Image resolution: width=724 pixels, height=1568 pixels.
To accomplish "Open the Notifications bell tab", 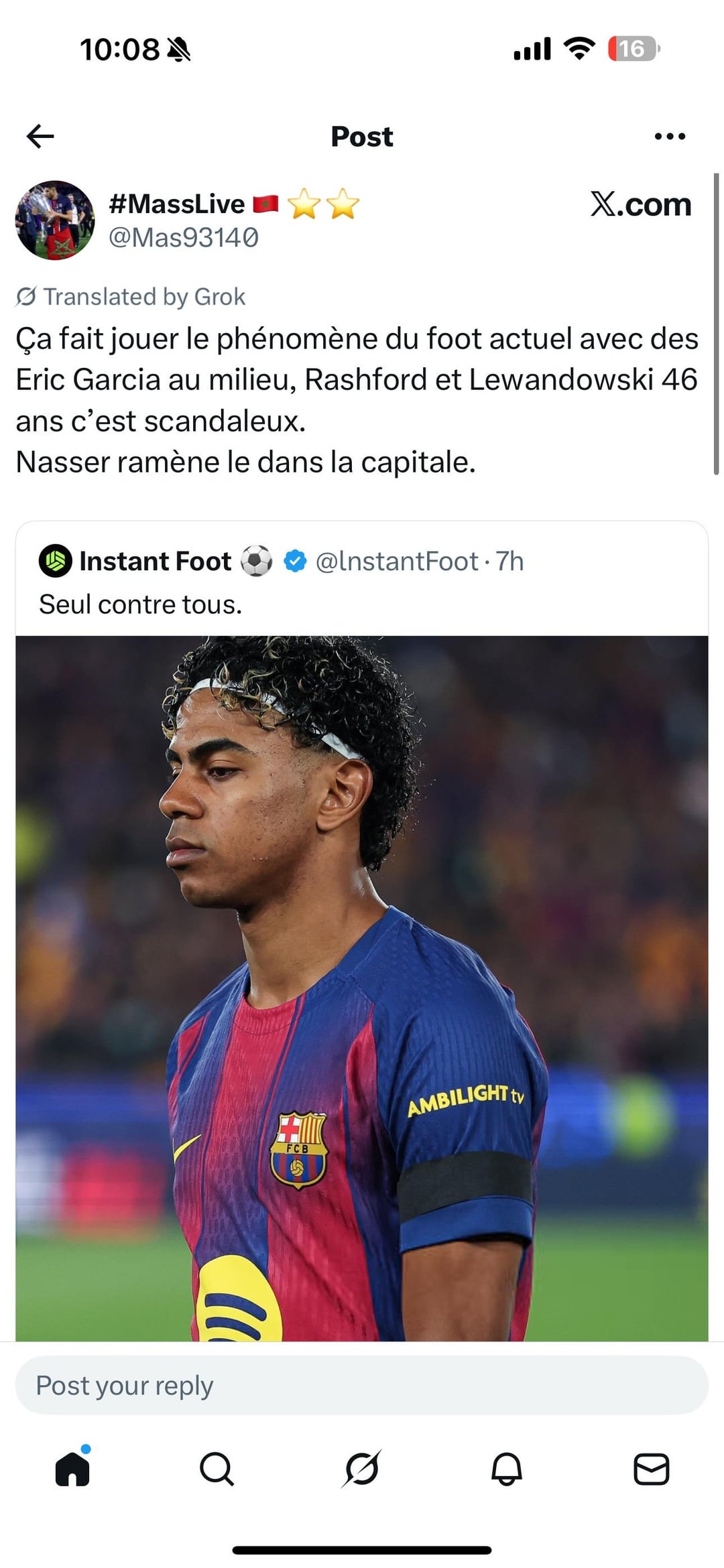I will click(x=507, y=1469).
